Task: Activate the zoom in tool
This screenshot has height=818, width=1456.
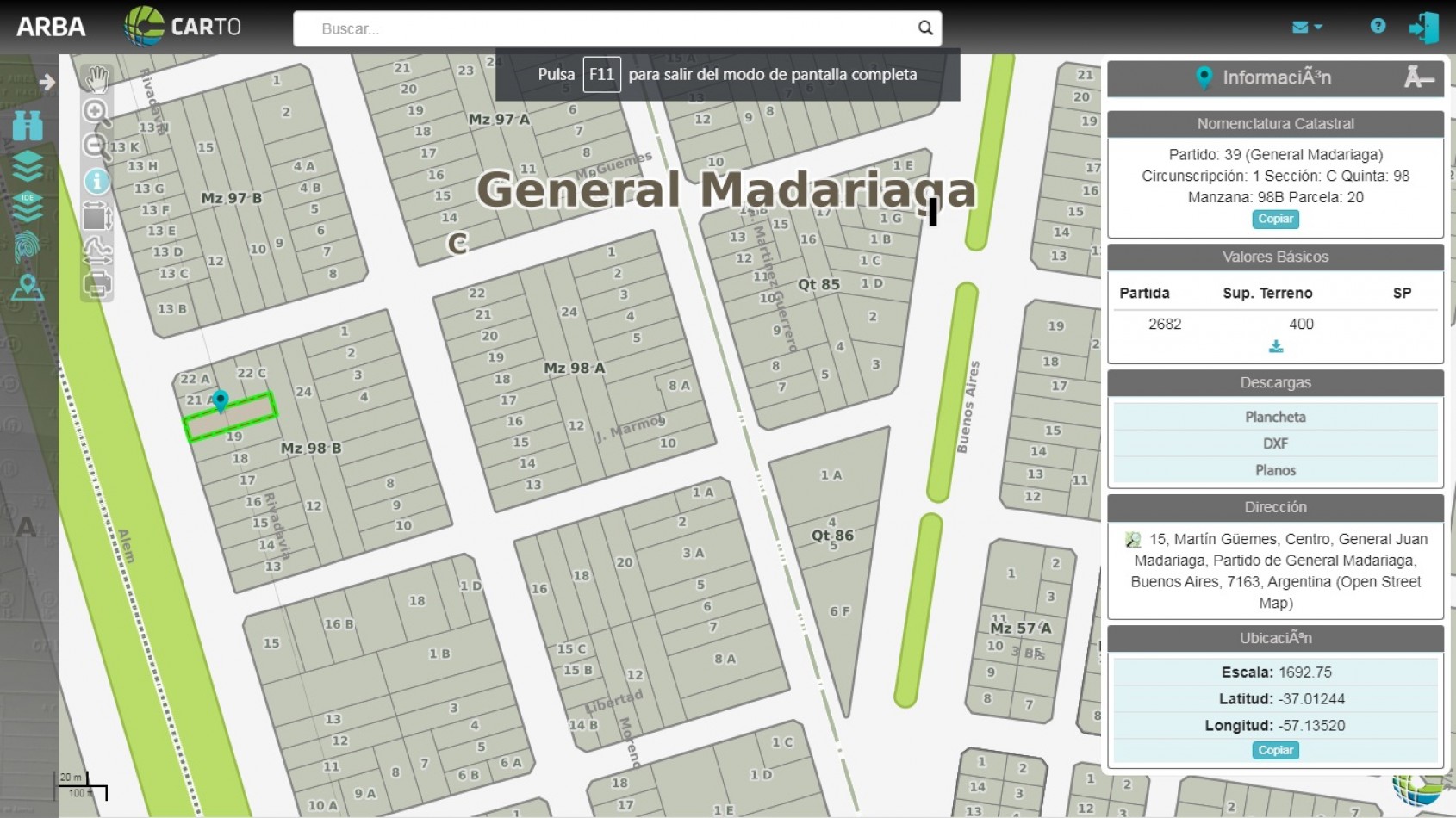Action: pos(96,113)
